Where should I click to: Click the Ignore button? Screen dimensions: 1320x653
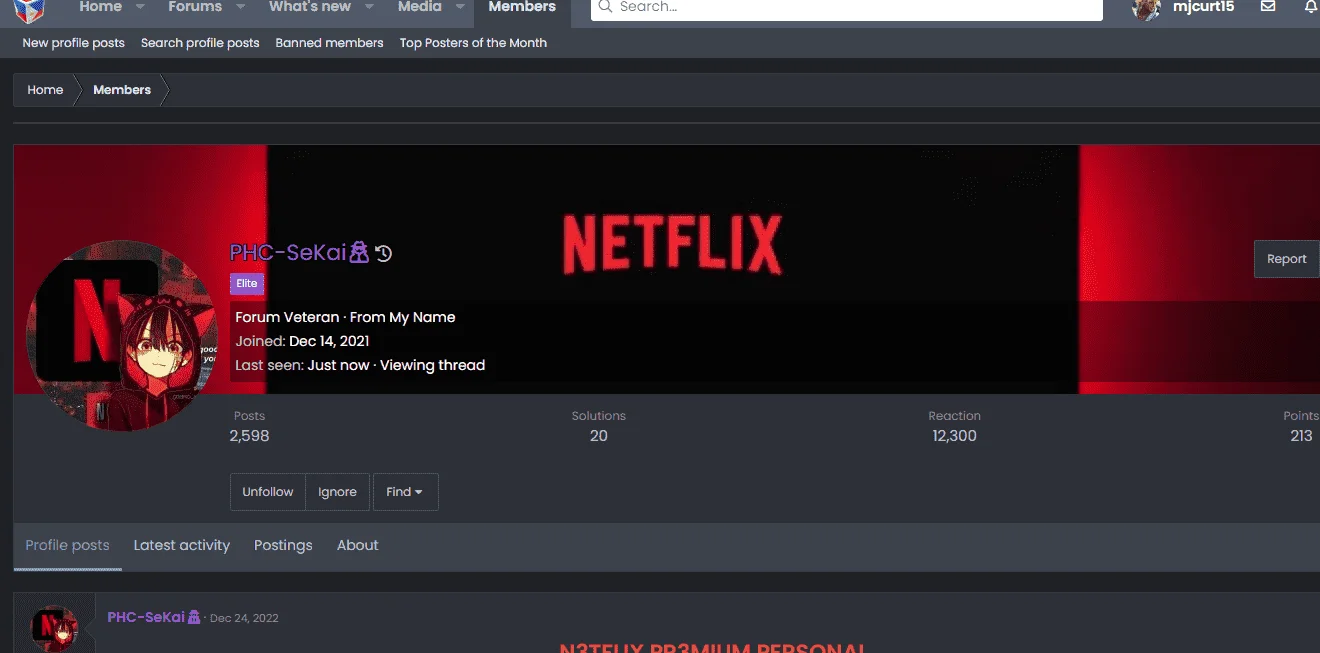(x=337, y=492)
